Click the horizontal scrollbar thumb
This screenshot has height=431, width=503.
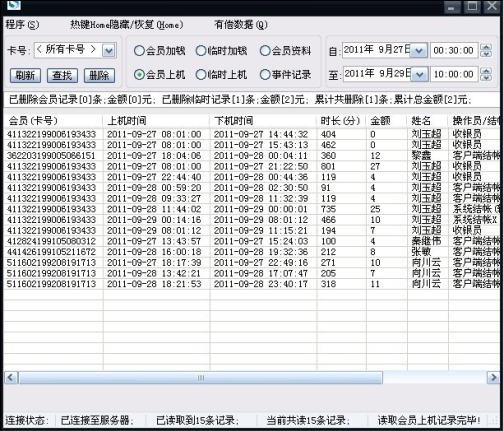click(x=201, y=378)
